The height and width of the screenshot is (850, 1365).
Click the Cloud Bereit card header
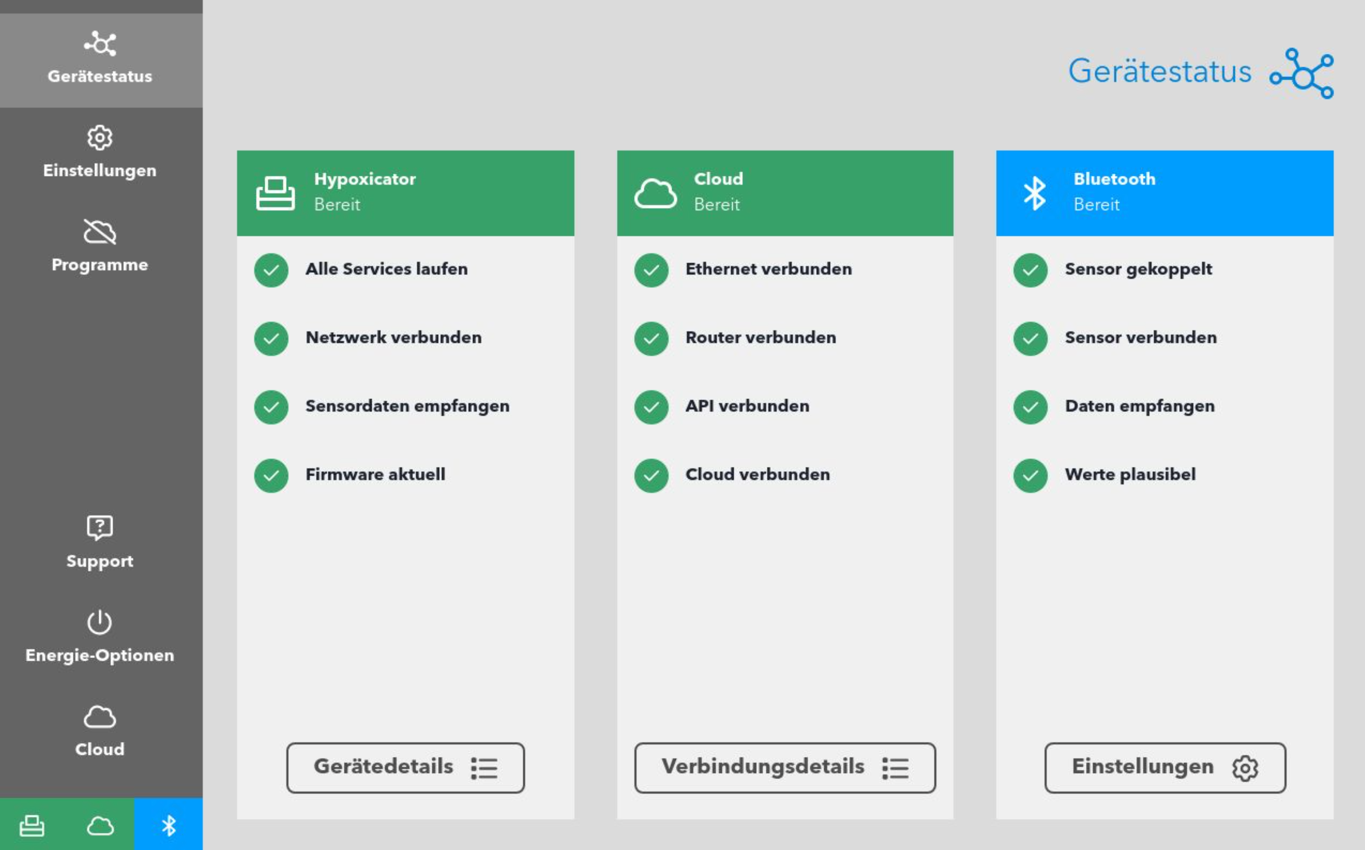pos(785,193)
